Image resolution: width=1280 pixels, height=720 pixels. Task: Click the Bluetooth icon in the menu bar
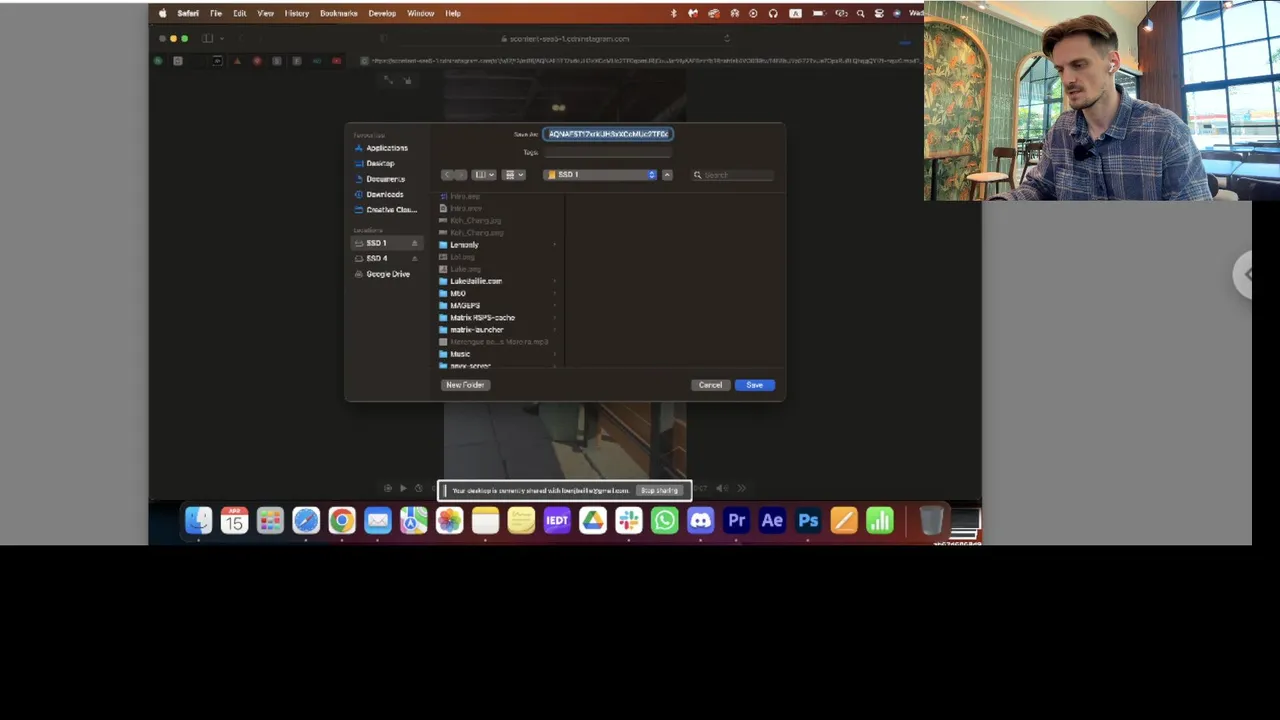click(x=673, y=13)
